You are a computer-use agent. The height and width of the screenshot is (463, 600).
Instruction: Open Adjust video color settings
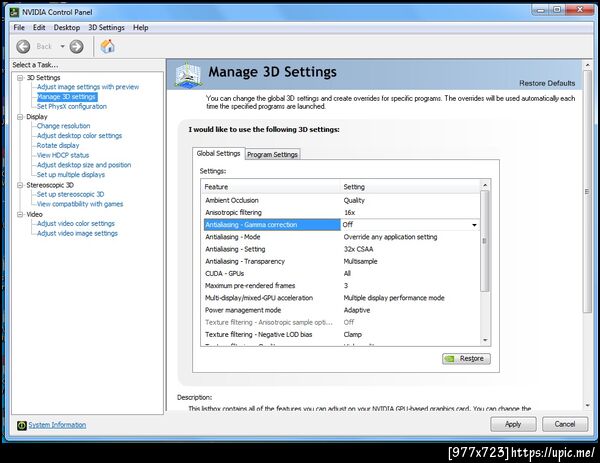tap(75, 223)
